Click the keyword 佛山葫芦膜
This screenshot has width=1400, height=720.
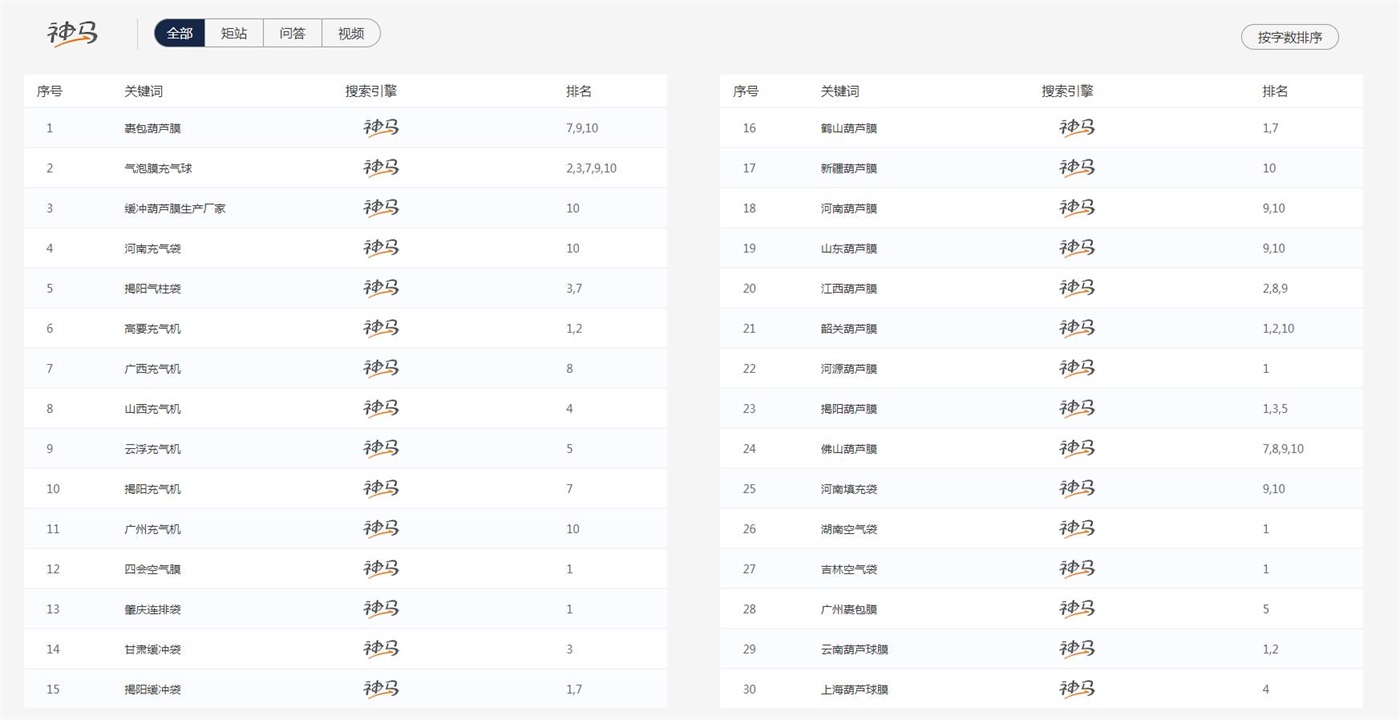(x=848, y=449)
